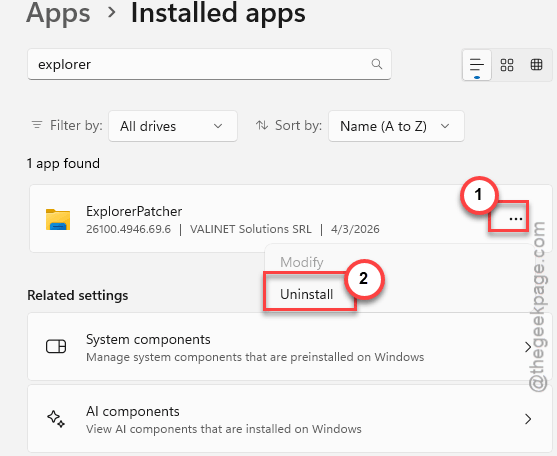Switch to grid view layout
Screen dimensions: 557x456
[x=507, y=65]
